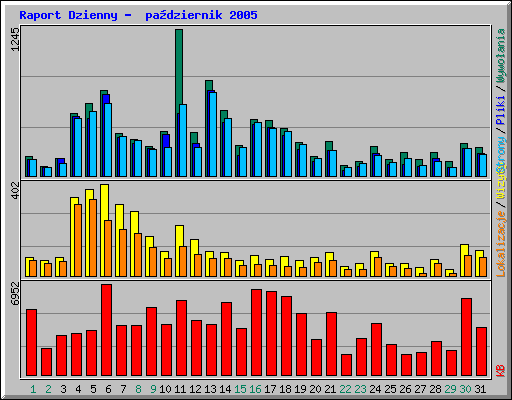Screen dimensions: 512x400
Task: Click day label 10 on x-axis
Action: click(x=165, y=389)
